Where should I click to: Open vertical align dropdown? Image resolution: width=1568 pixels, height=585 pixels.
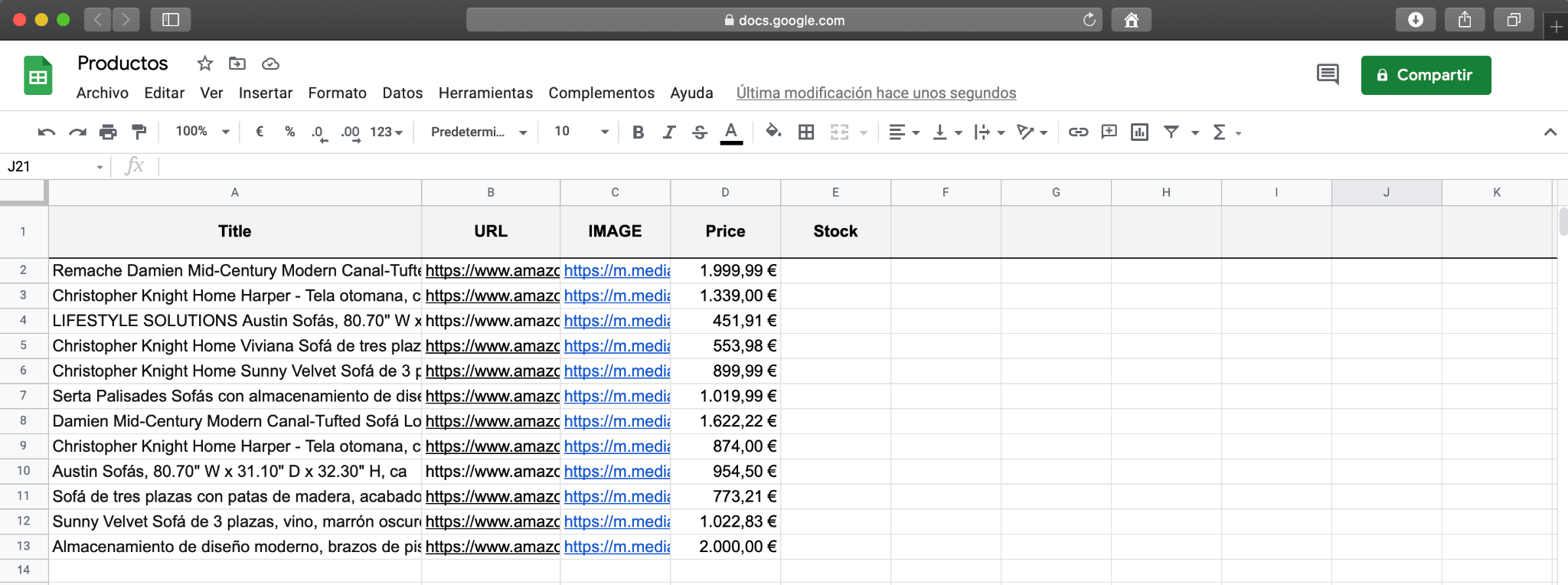(x=947, y=132)
